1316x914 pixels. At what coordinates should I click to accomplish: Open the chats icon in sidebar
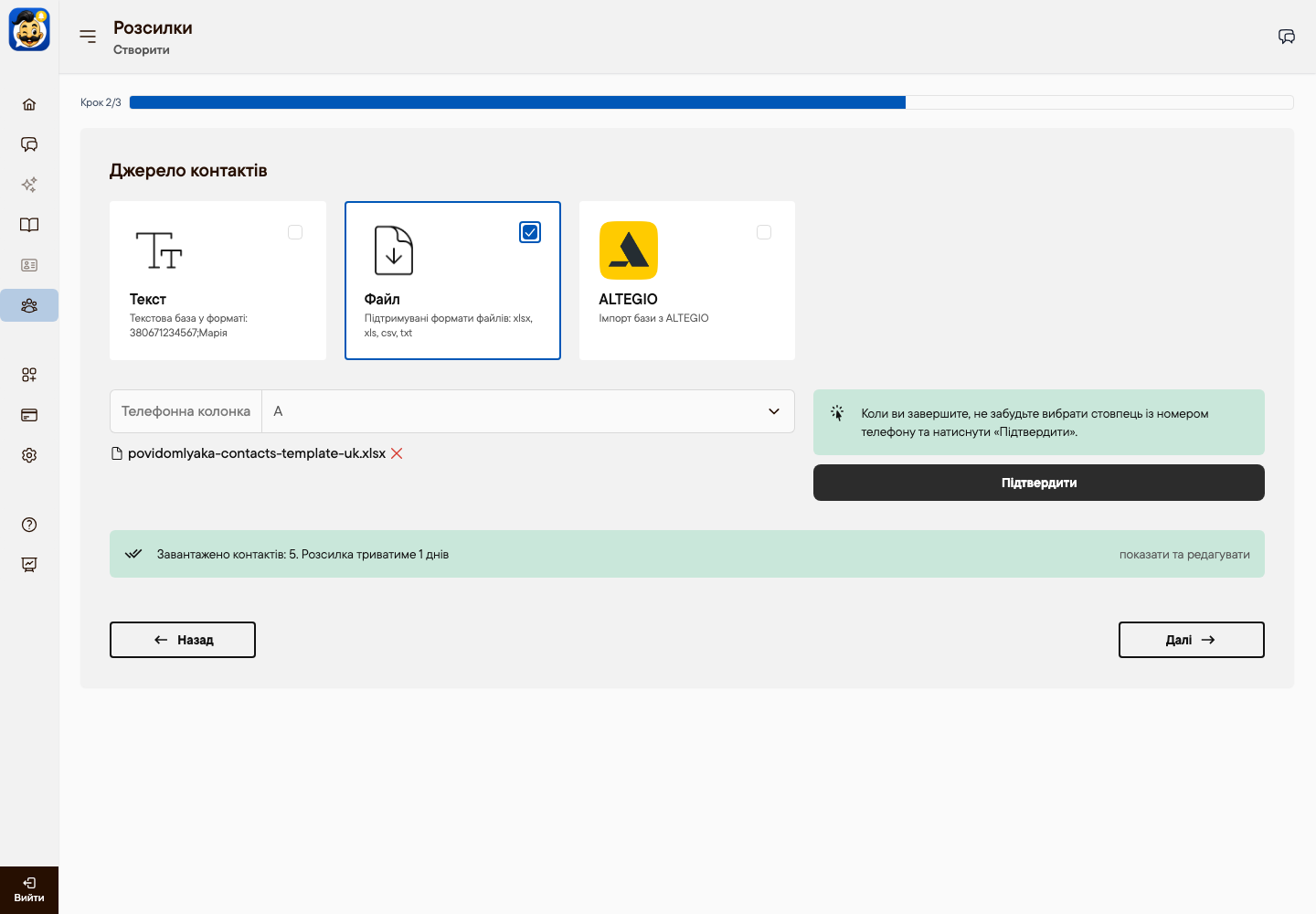[29, 144]
